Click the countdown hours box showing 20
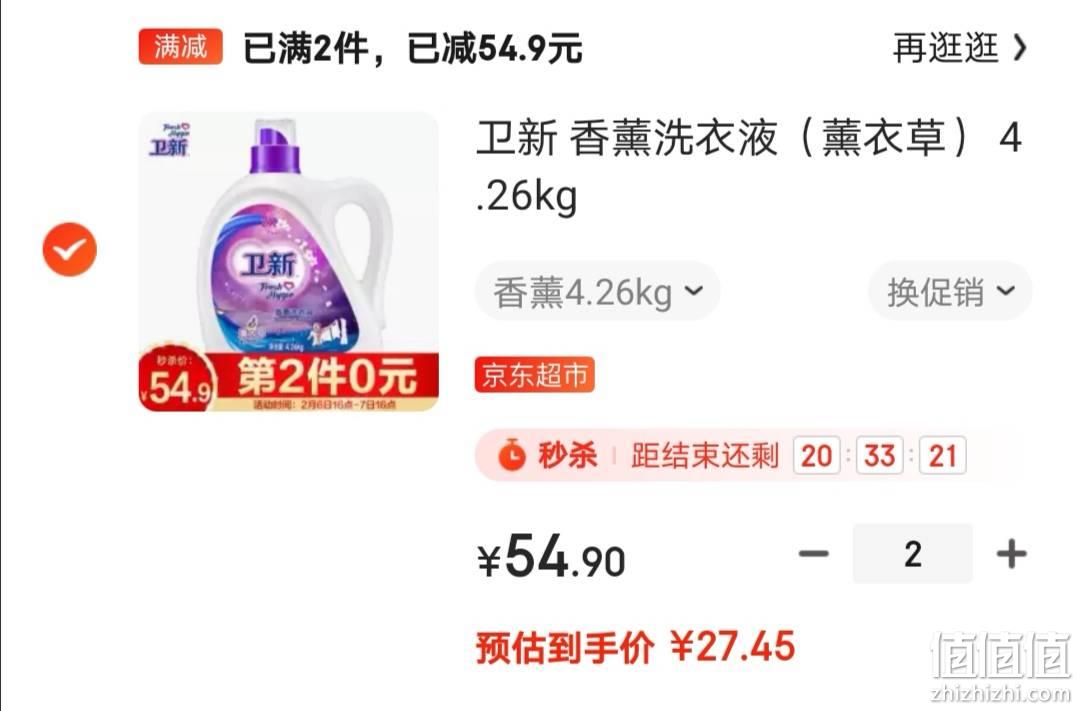Viewport: 1080px width, 711px height. click(817, 455)
